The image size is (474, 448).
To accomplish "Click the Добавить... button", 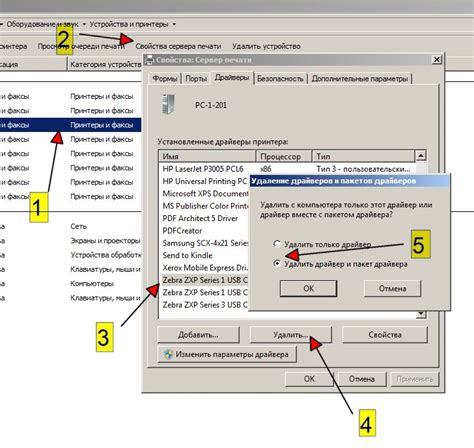I will 198,335.
